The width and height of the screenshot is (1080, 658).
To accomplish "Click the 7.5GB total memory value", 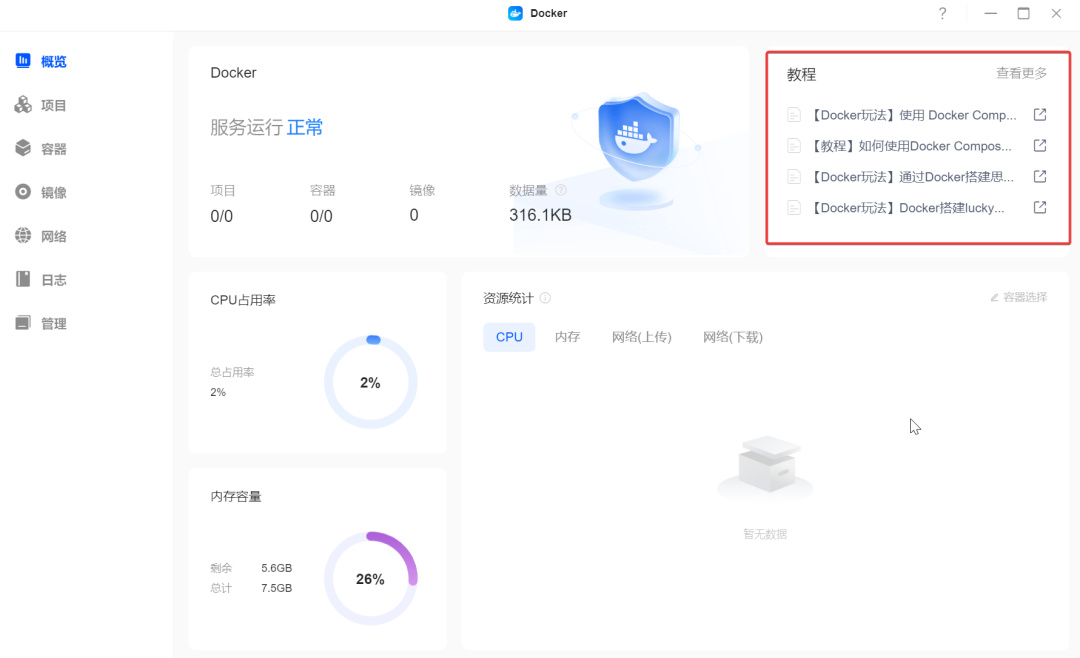I will (x=276, y=588).
